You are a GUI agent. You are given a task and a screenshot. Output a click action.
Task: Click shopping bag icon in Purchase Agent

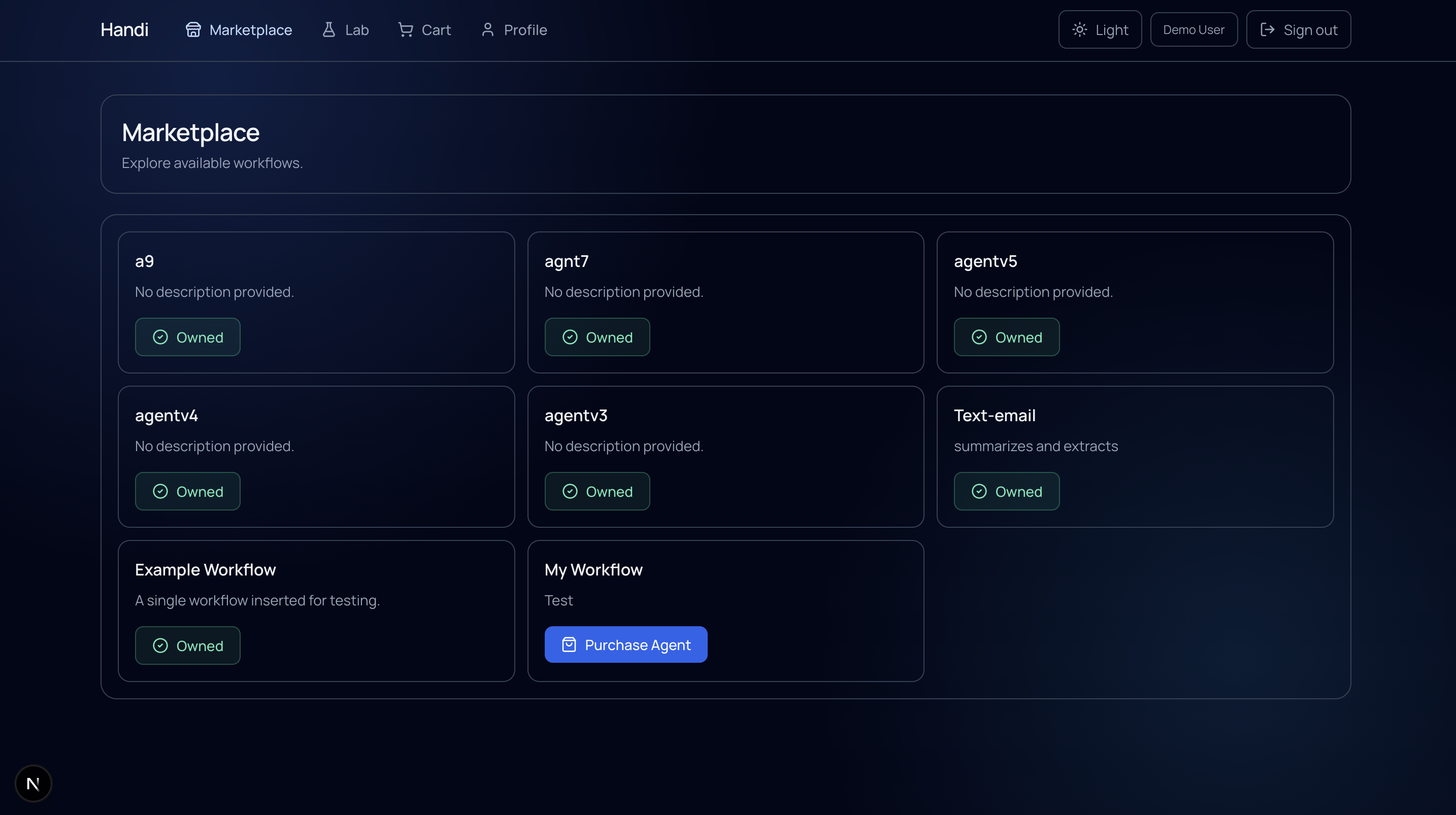[x=569, y=645]
